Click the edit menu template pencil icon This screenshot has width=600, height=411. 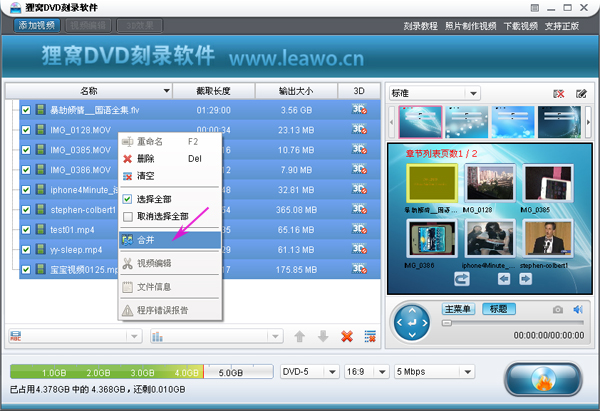pos(581,94)
